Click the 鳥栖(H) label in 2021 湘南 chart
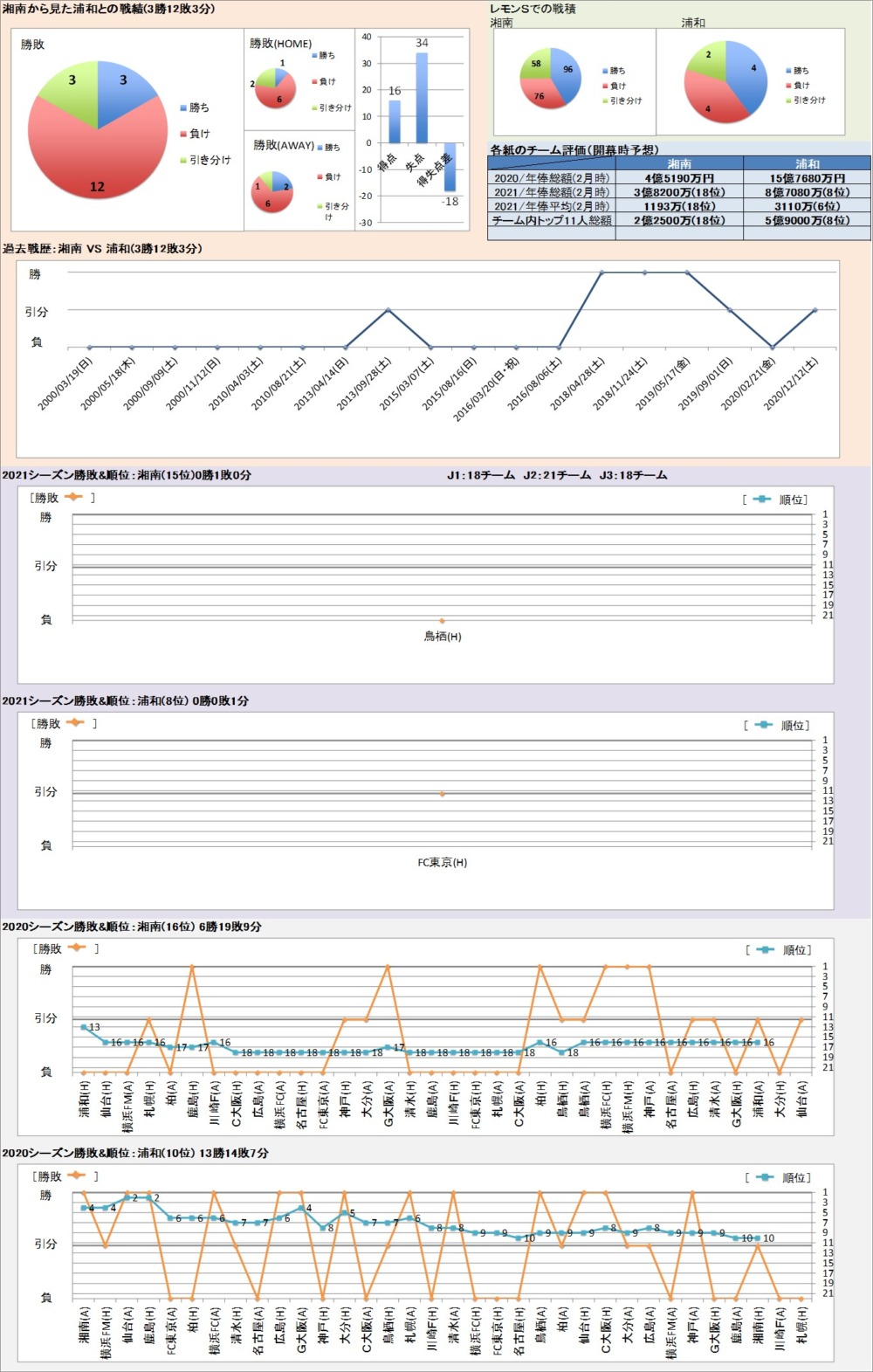This screenshot has height=1372, width=873. coord(443,637)
